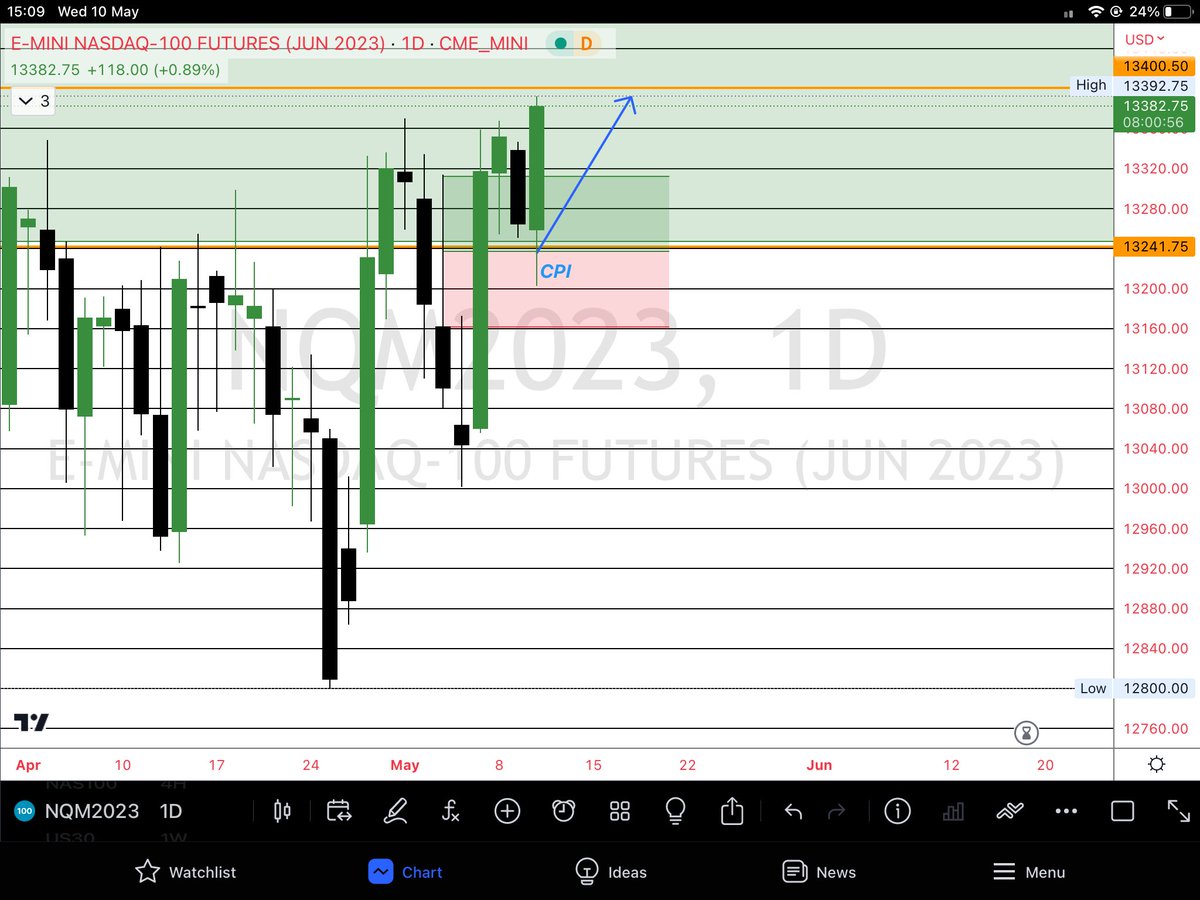Create an alert with the alarm clock icon
Screen dimensions: 1200x900
563,811
